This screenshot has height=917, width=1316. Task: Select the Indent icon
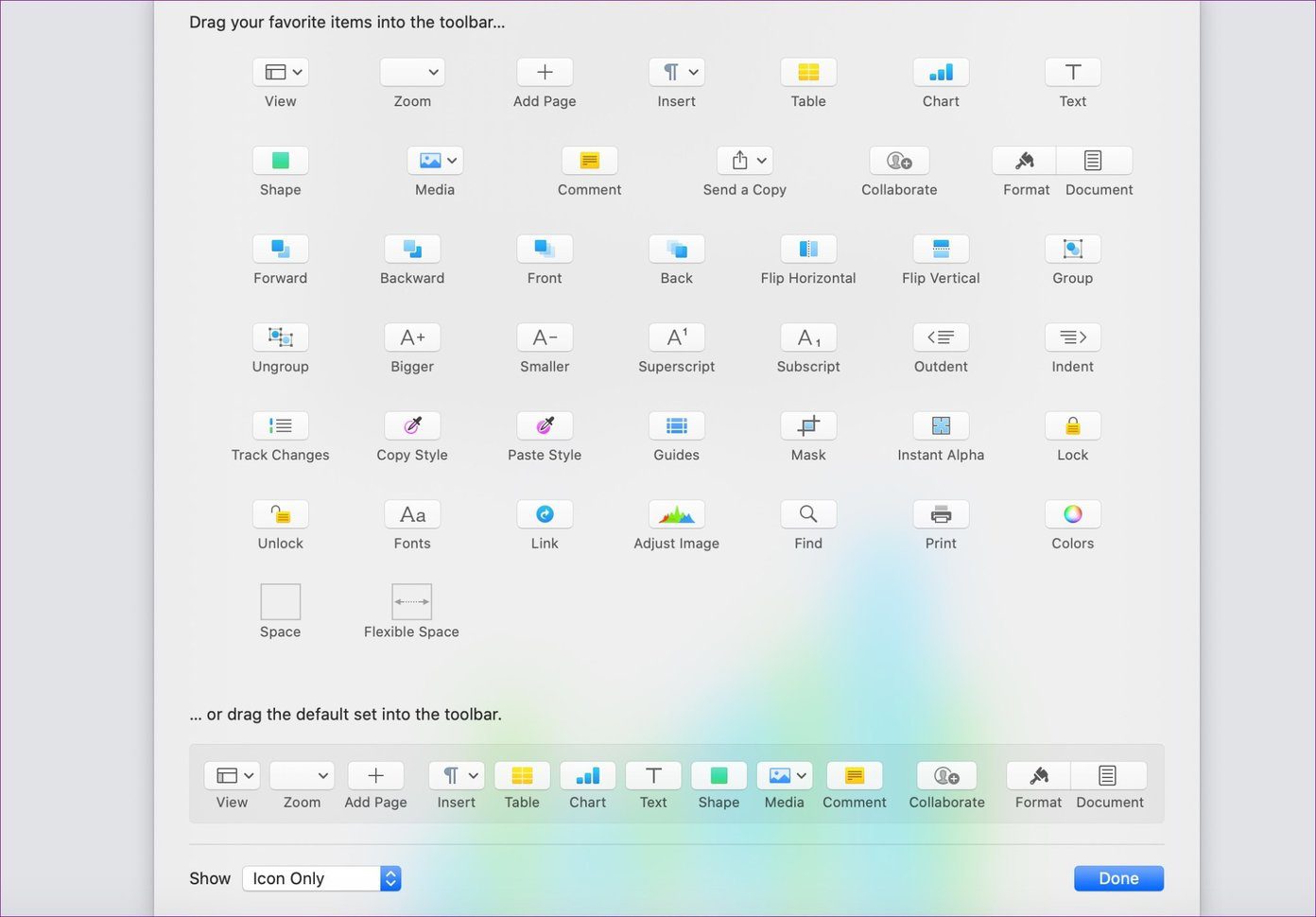[x=1073, y=337]
